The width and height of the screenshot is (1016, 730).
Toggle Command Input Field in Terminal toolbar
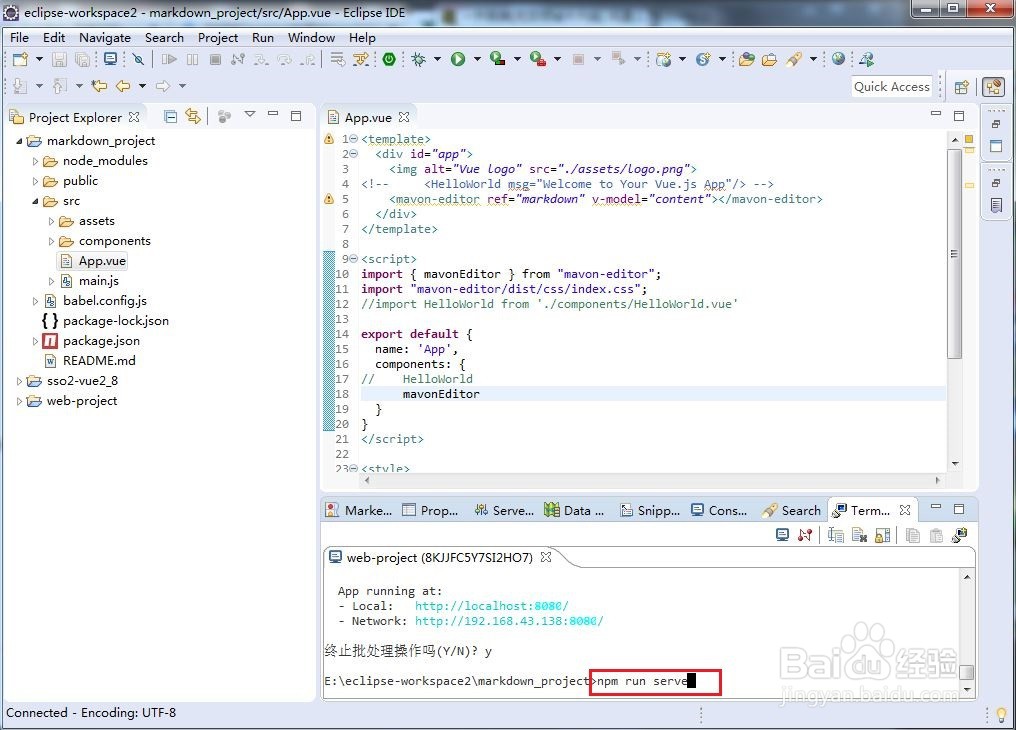[836, 535]
